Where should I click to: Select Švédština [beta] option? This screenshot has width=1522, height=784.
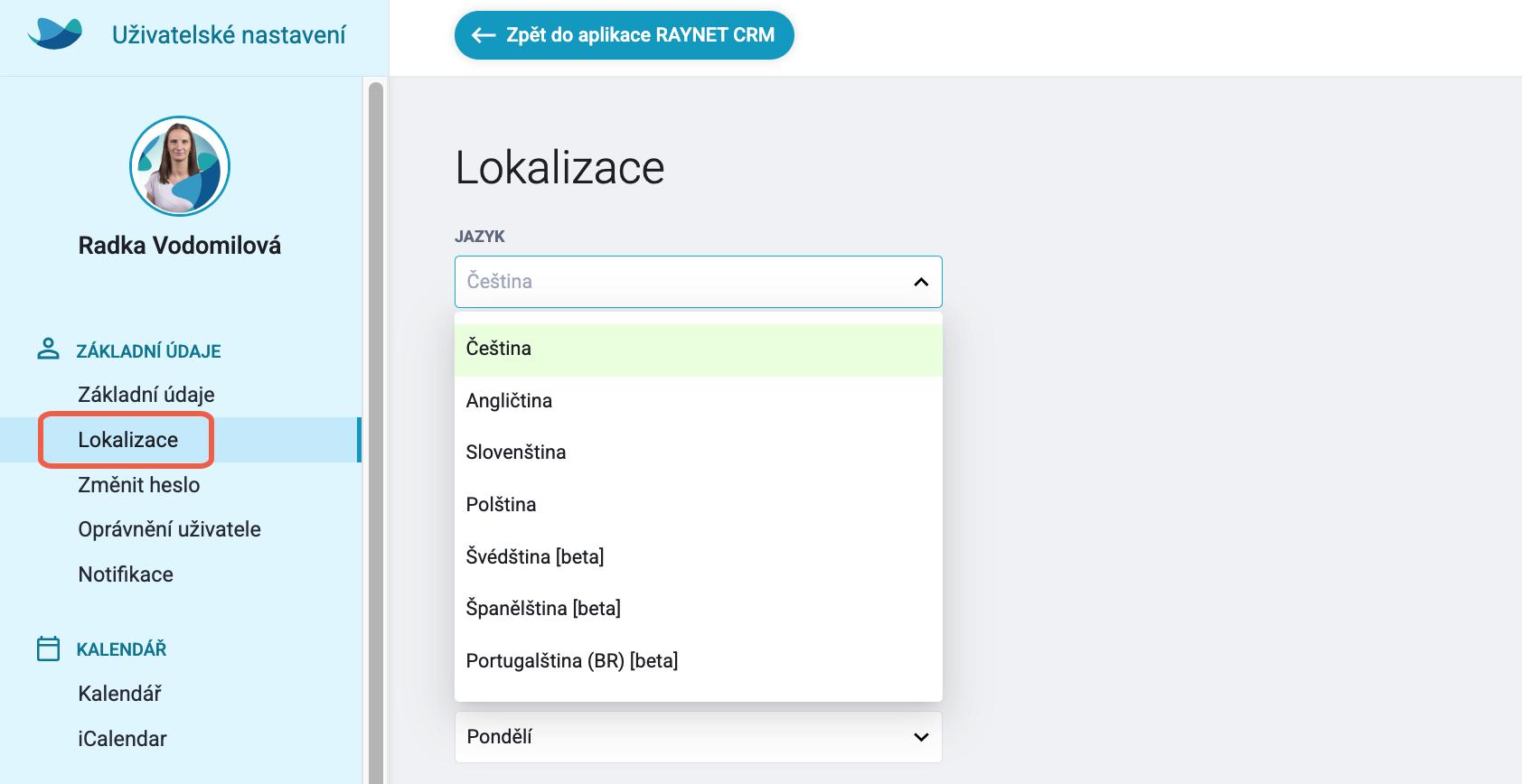click(x=698, y=557)
